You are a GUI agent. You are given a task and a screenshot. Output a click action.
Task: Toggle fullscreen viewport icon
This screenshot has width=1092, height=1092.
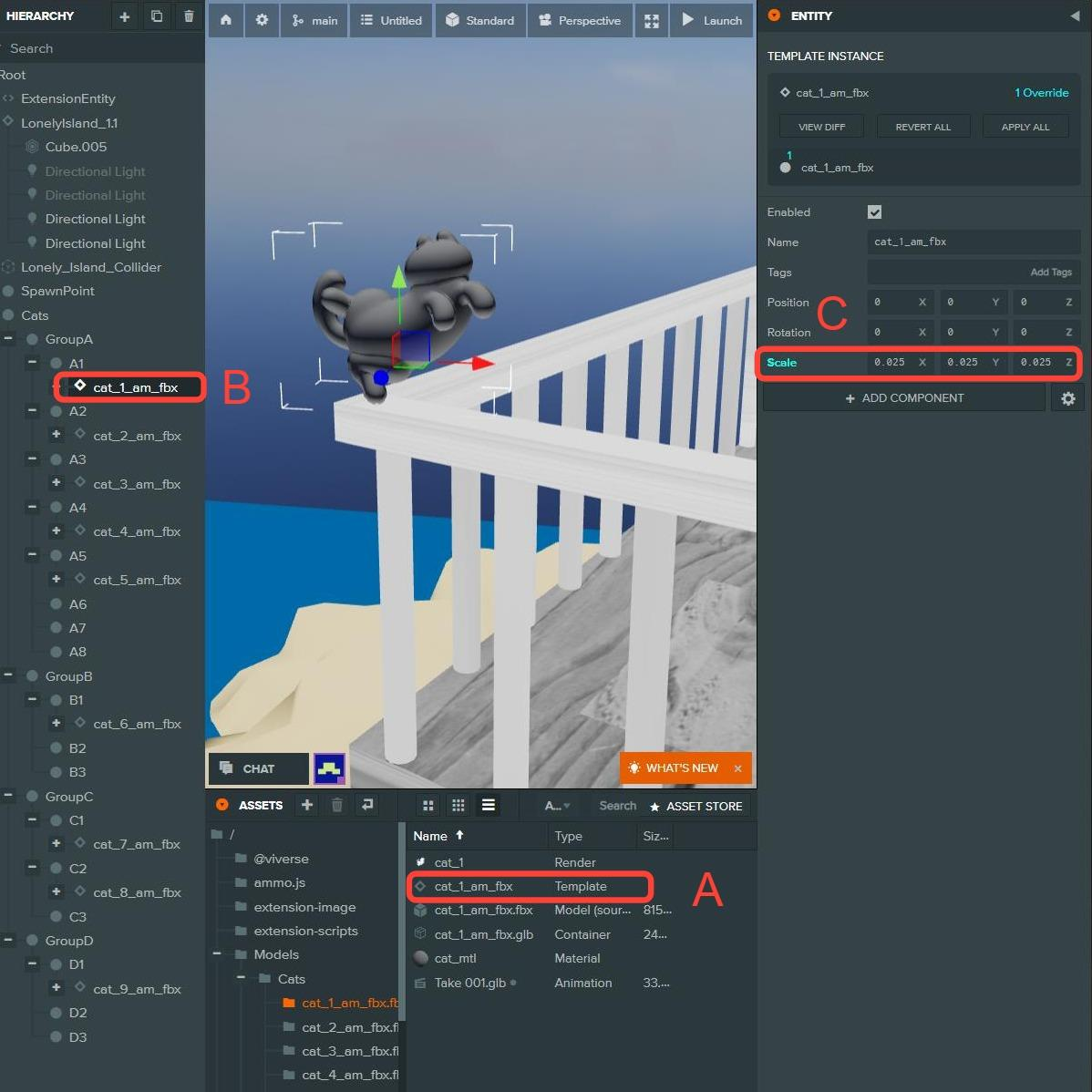651,20
